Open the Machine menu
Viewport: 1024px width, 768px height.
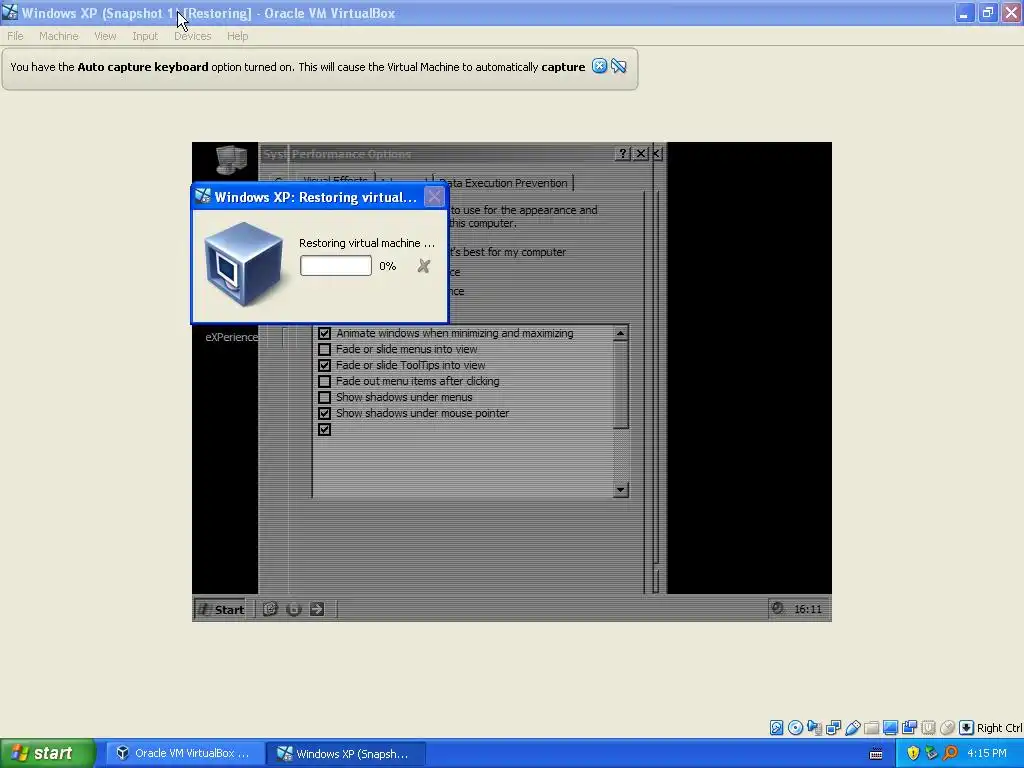58,36
